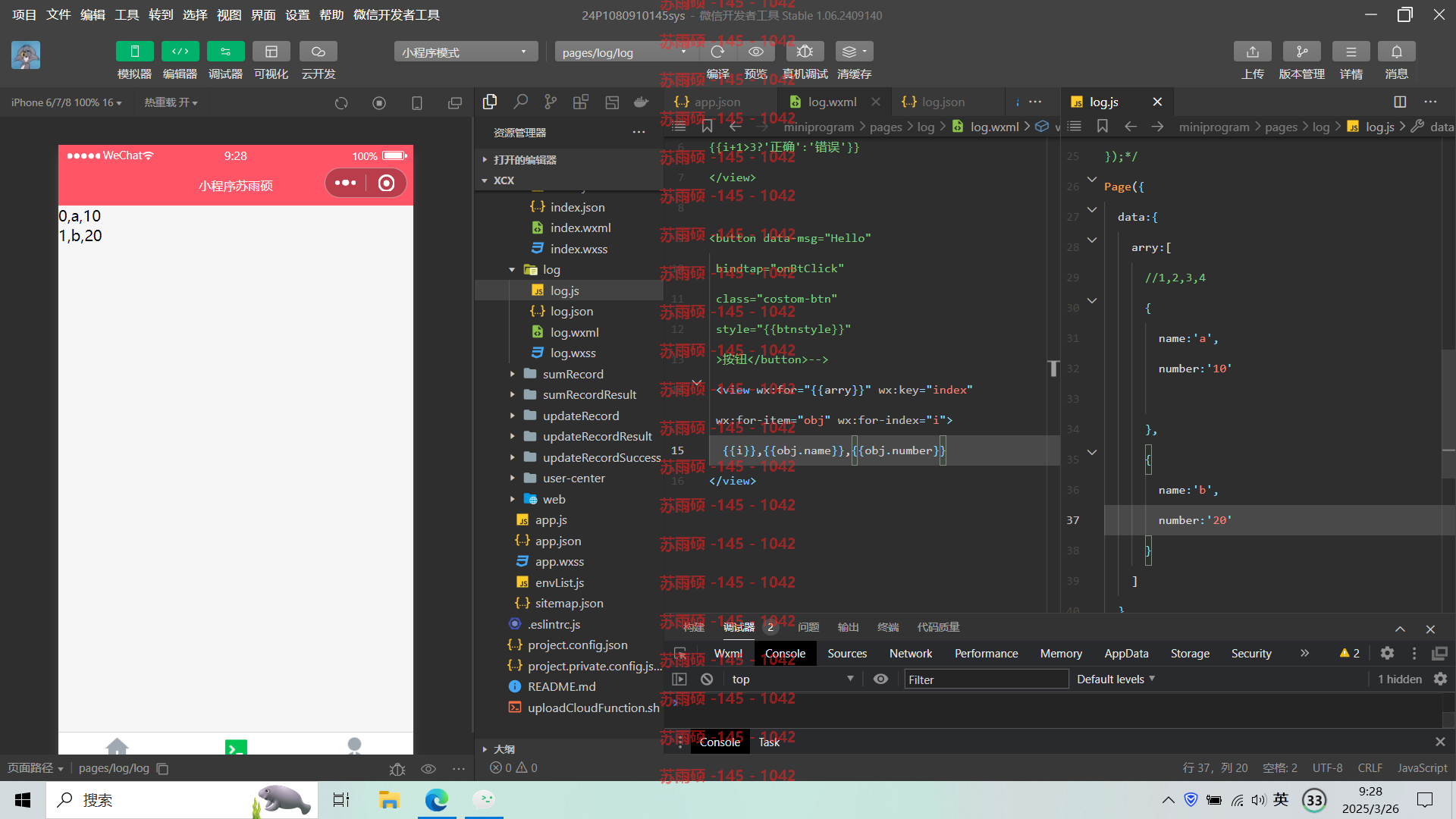Toggle the 编辑器 editor panel button
This screenshot has width=1456, height=819.
(x=180, y=52)
